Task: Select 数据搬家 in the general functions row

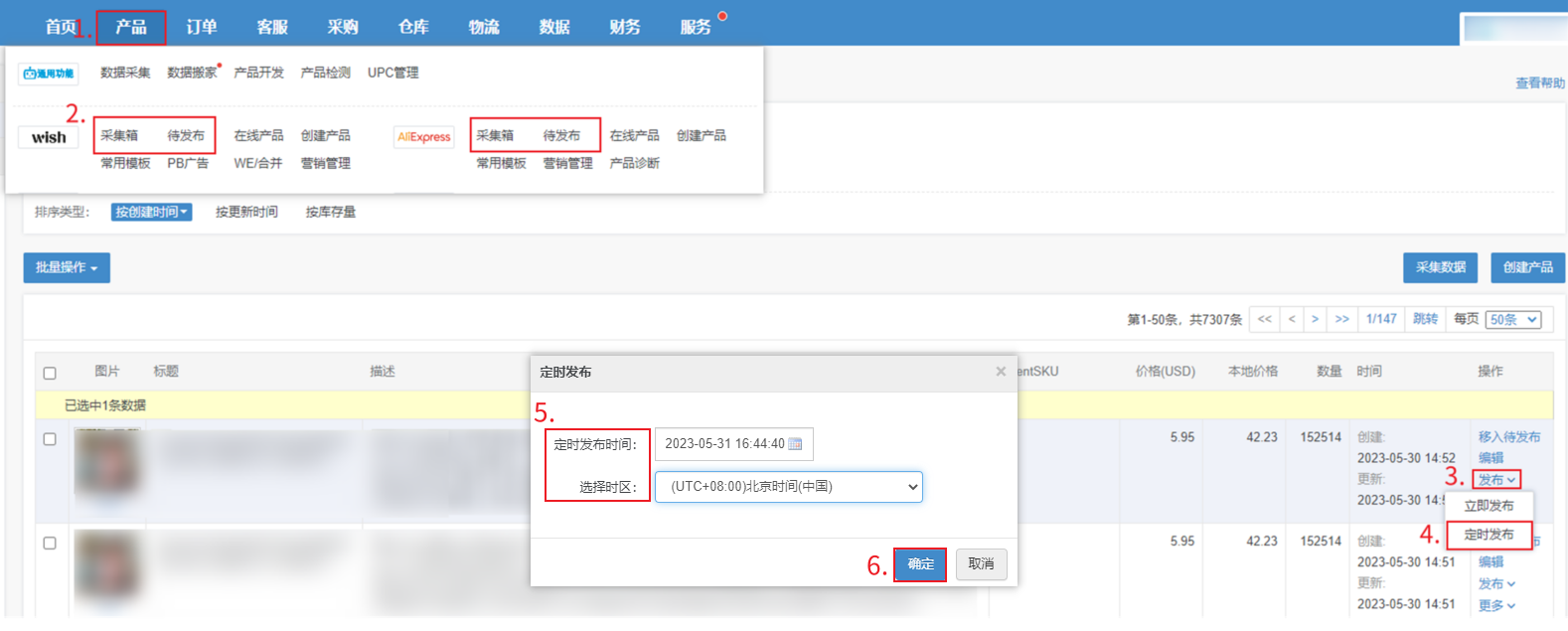Action: click(192, 73)
